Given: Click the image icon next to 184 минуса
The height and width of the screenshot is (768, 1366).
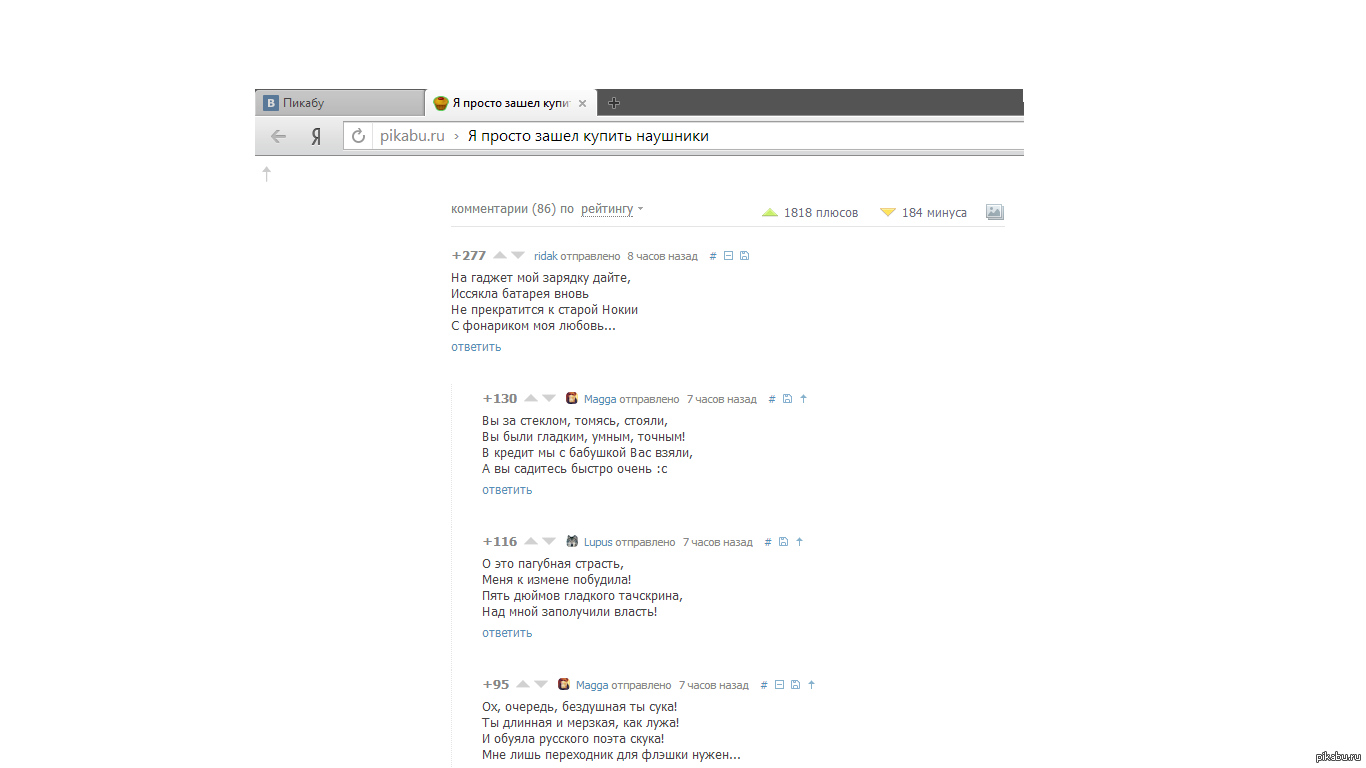Looking at the screenshot, I should tap(994, 212).
